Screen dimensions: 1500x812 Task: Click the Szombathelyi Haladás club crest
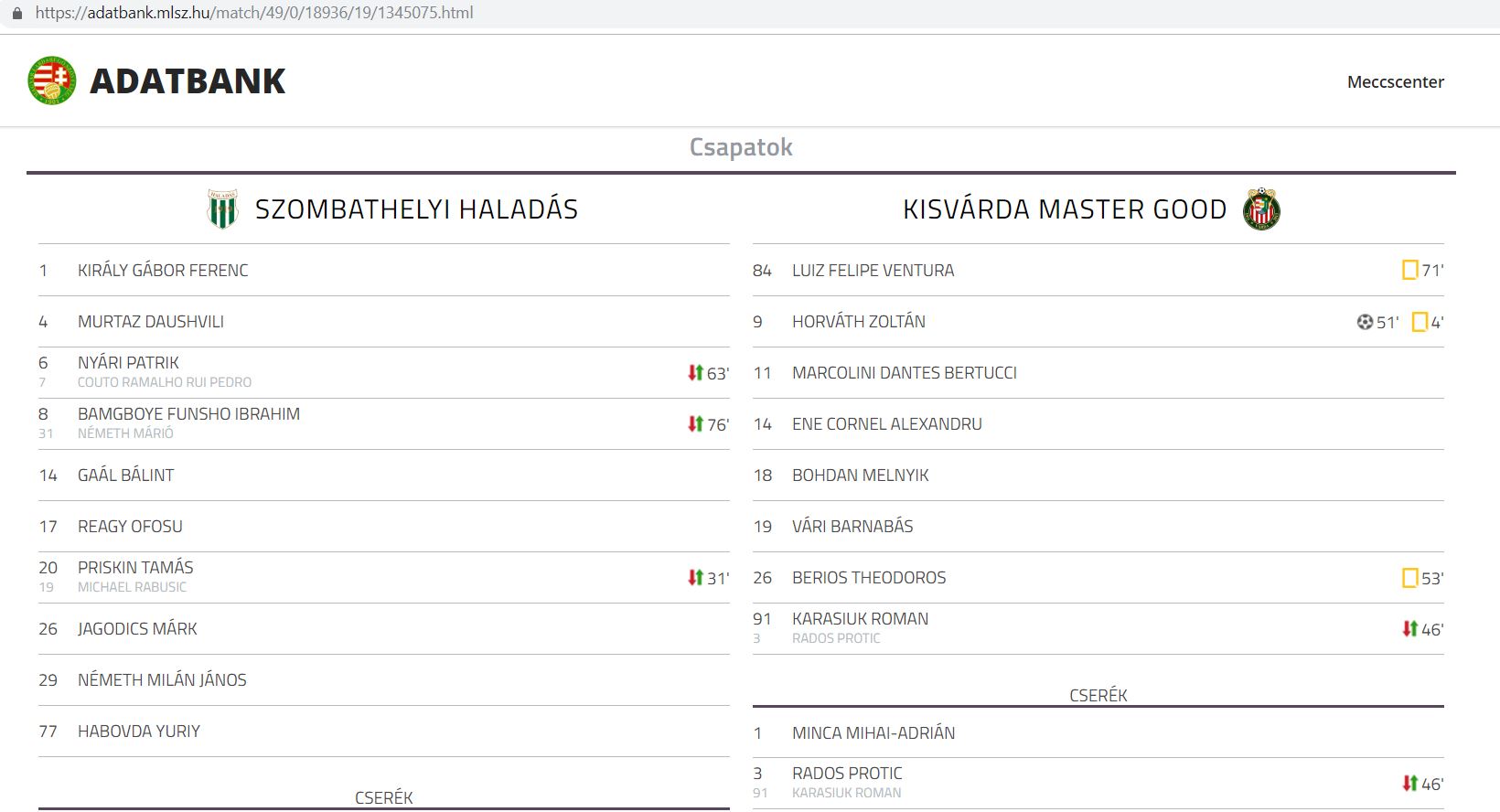pos(222,208)
